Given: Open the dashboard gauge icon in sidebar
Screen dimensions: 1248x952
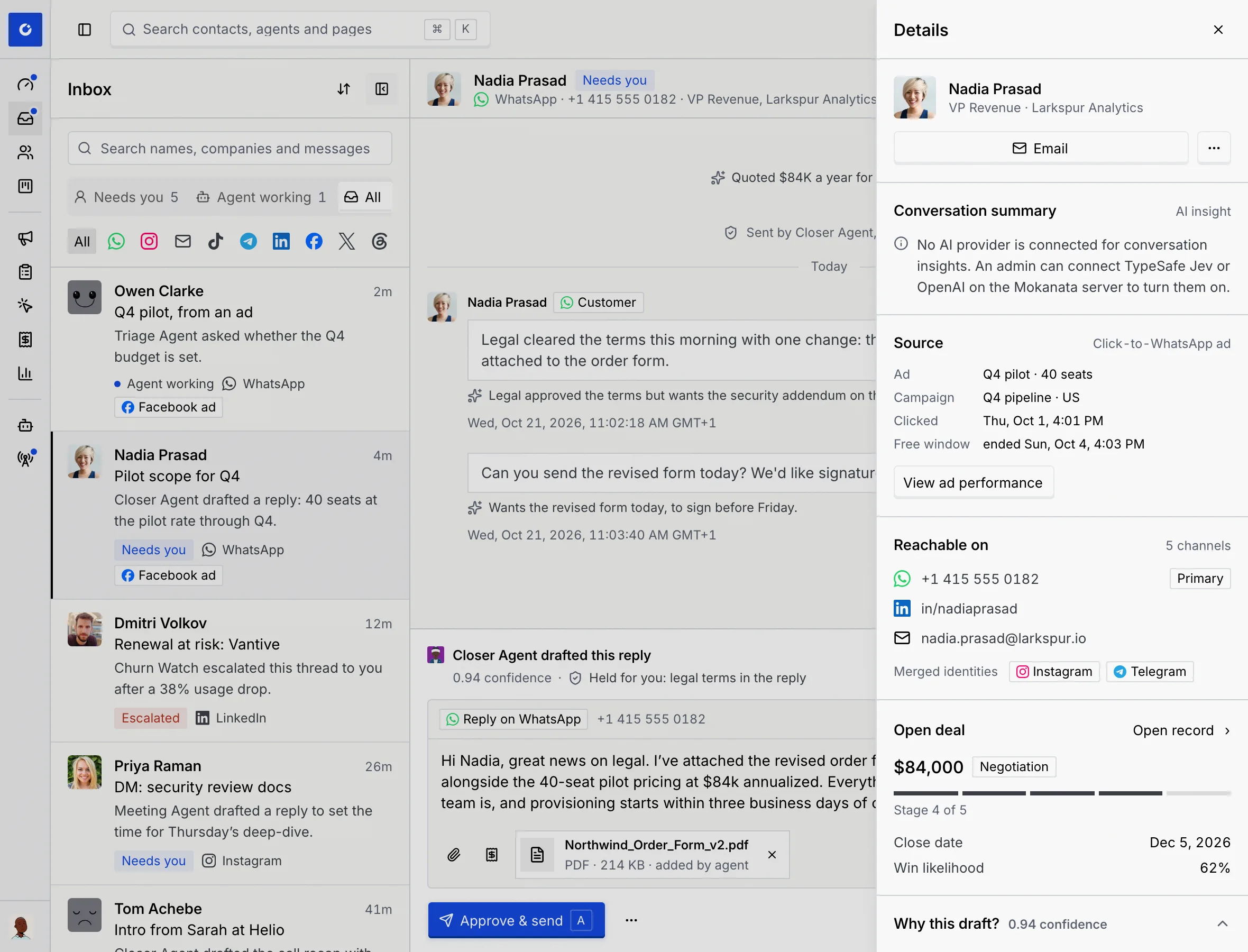Looking at the screenshot, I should pyautogui.click(x=25, y=85).
